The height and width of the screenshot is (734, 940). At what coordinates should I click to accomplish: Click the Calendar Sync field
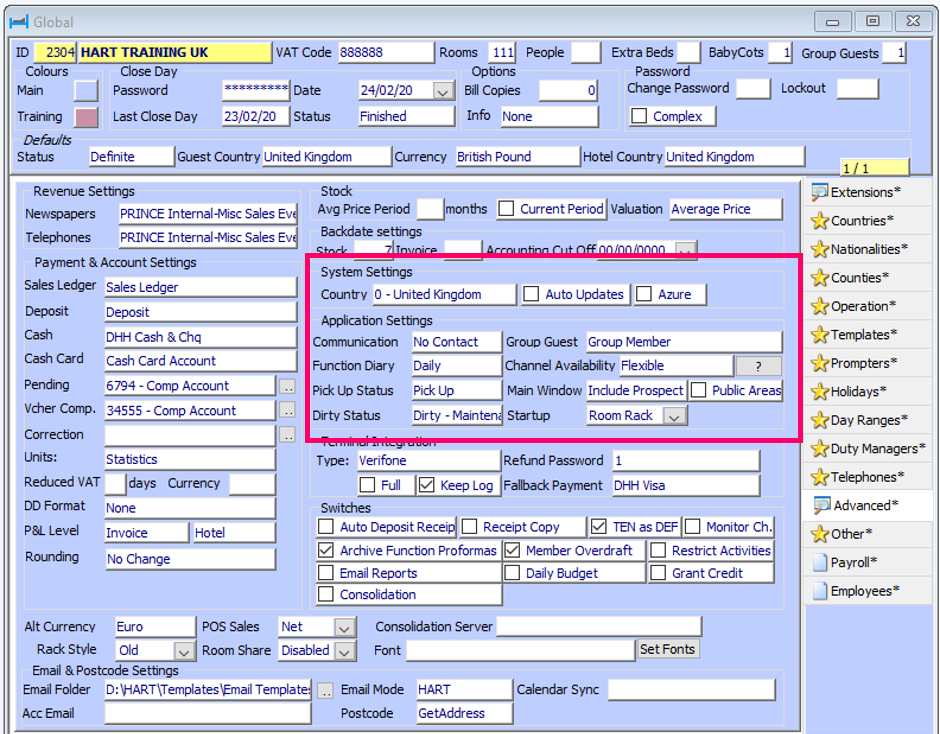pos(691,690)
